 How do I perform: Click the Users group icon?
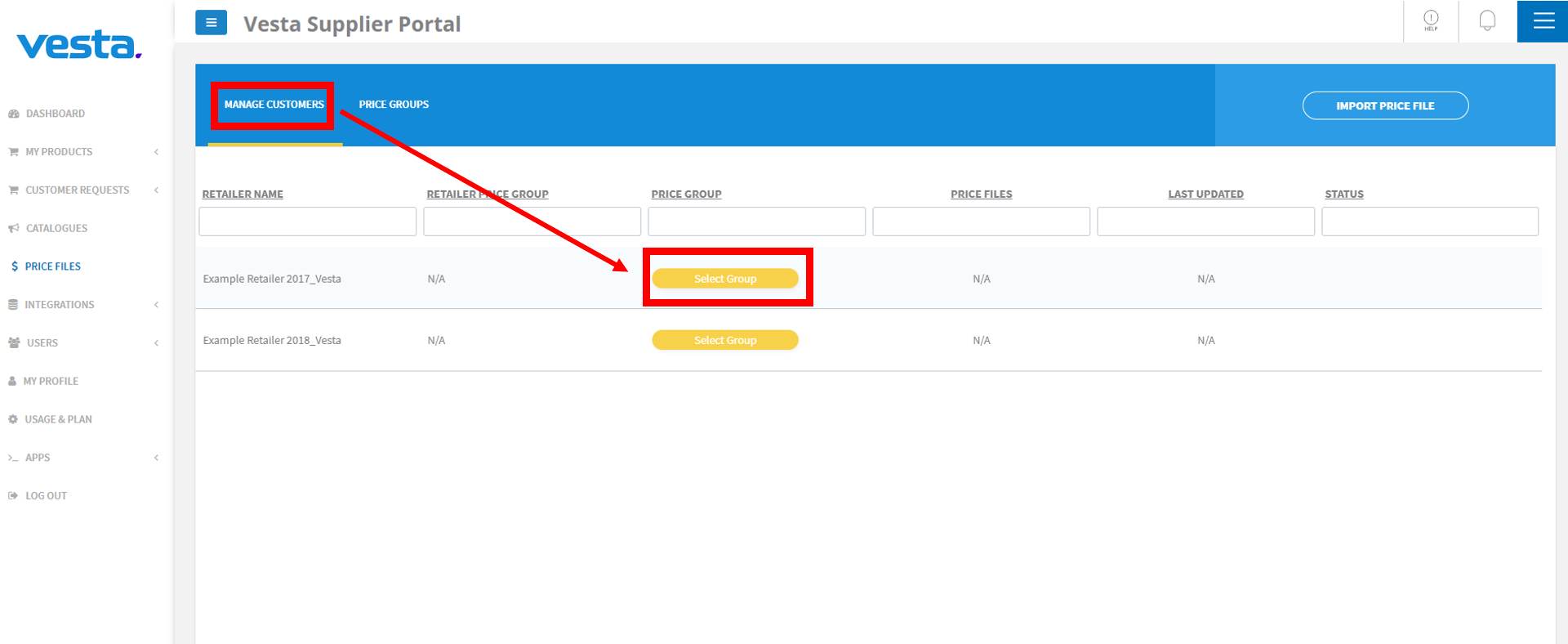pyautogui.click(x=14, y=343)
